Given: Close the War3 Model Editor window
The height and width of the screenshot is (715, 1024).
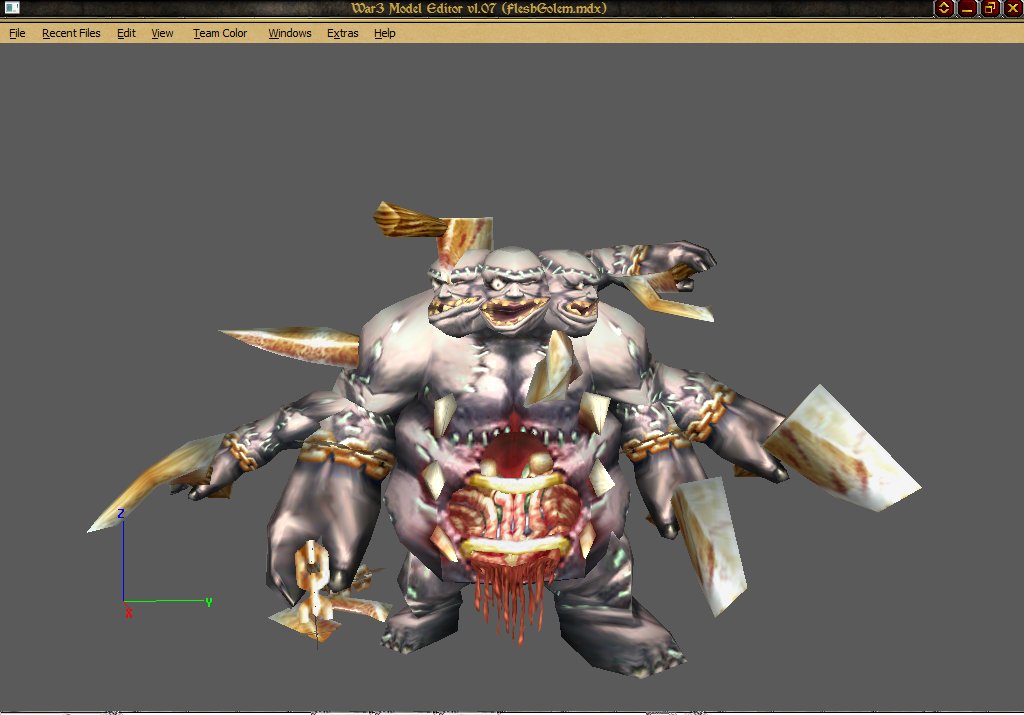Looking at the screenshot, I should point(1012,8).
